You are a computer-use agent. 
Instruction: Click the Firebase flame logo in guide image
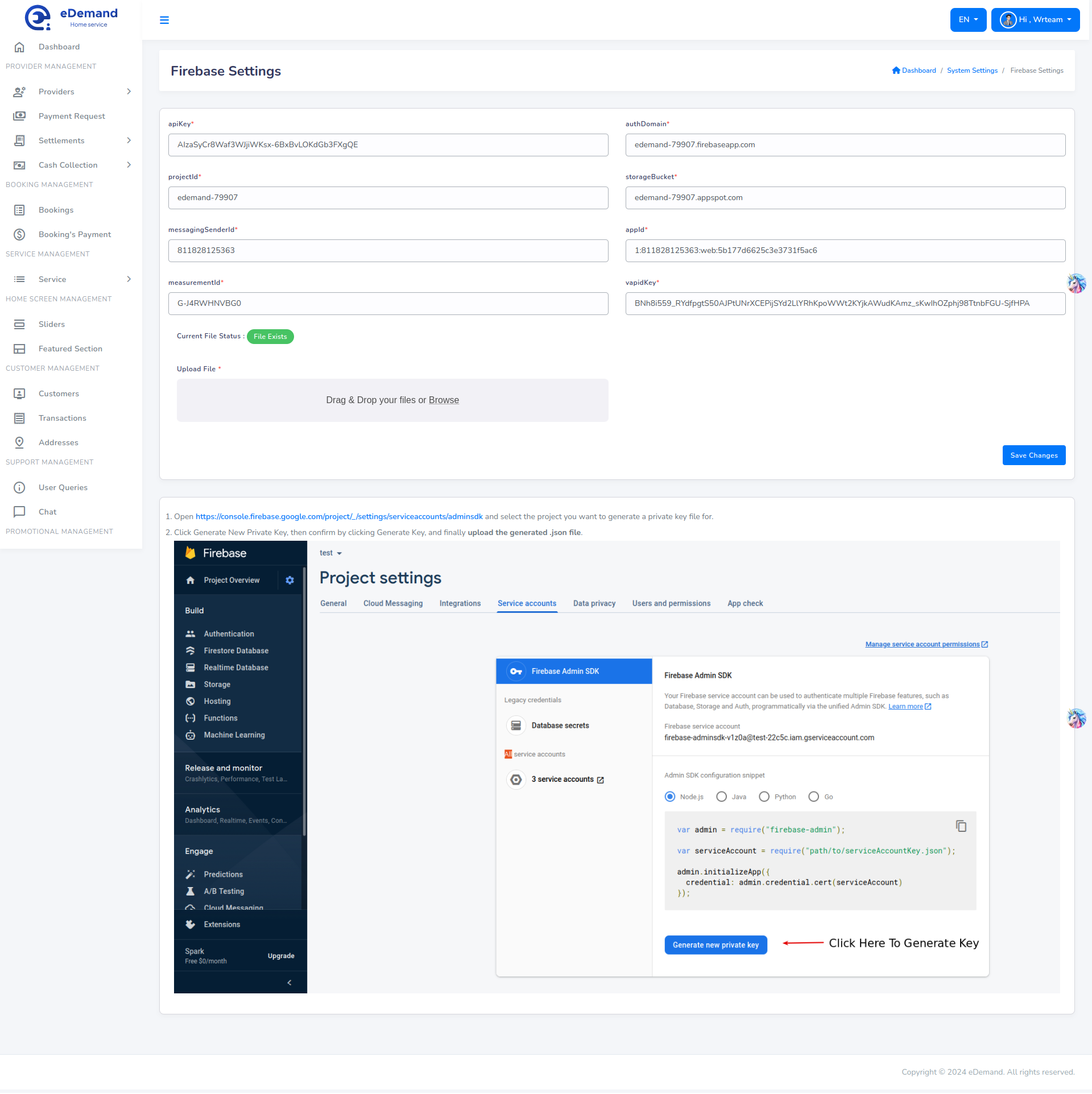click(x=191, y=553)
